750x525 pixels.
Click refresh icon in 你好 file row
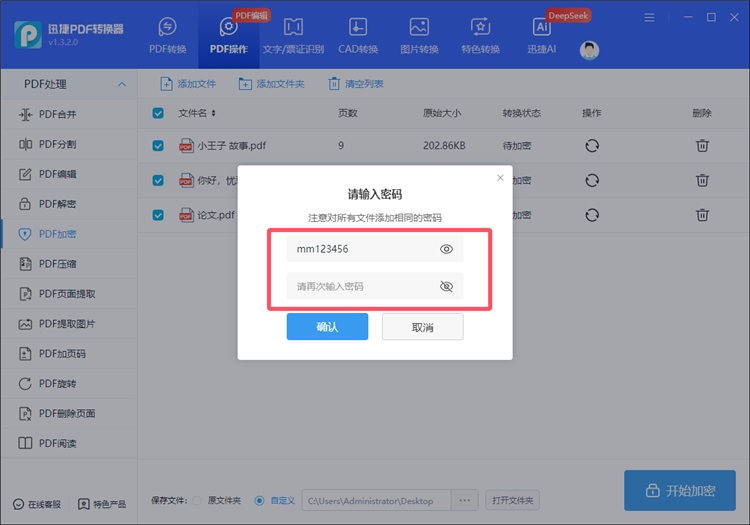[x=592, y=180]
